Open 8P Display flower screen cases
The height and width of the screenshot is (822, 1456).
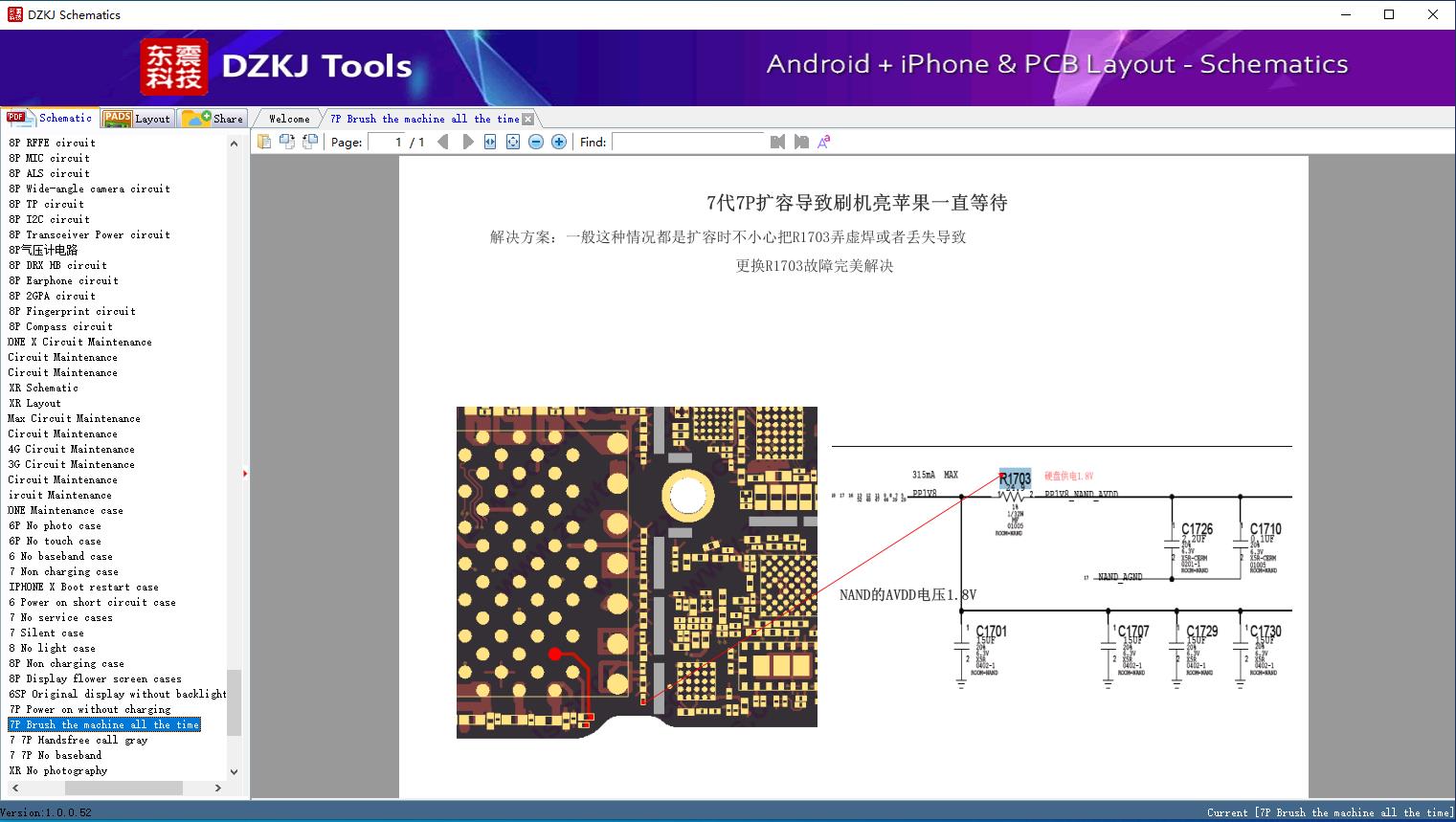click(x=95, y=678)
